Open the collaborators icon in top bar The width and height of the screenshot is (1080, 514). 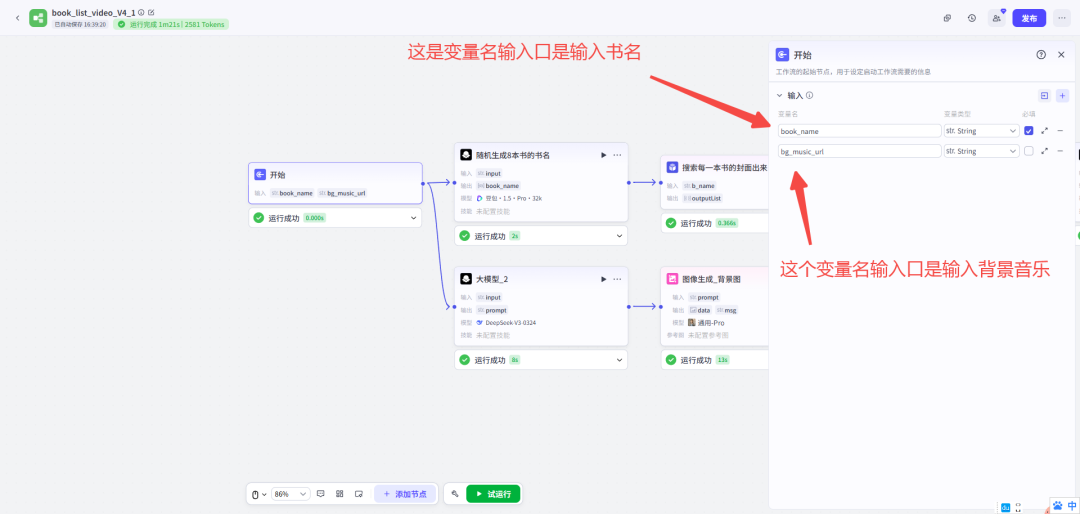pyautogui.click(x=997, y=18)
